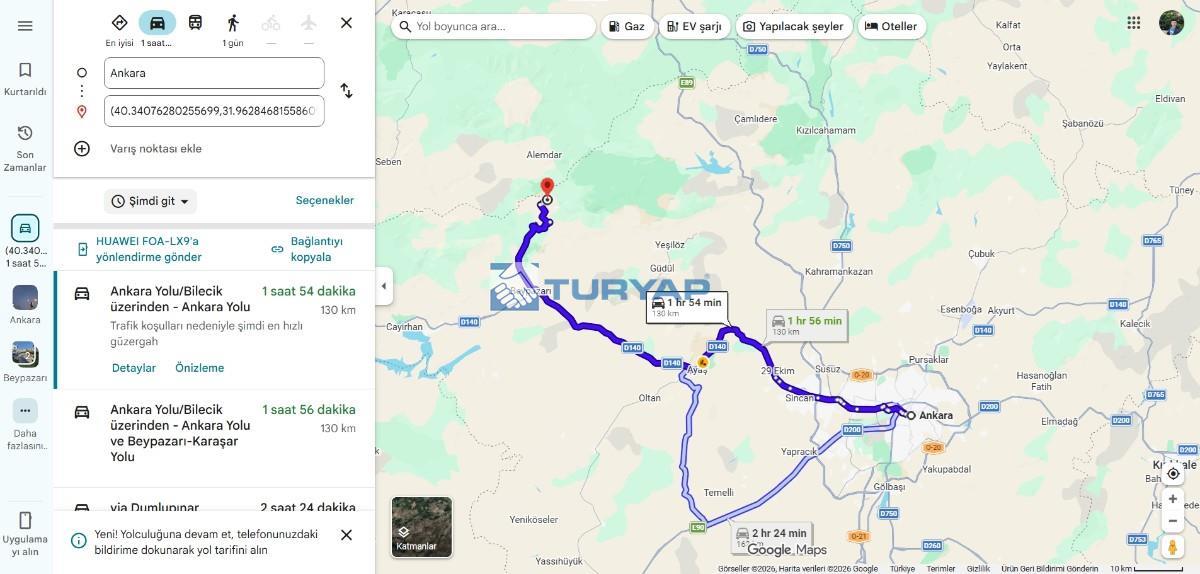1200x574 pixels.
Task: Open the hamburger main menu
Action: [25, 26]
